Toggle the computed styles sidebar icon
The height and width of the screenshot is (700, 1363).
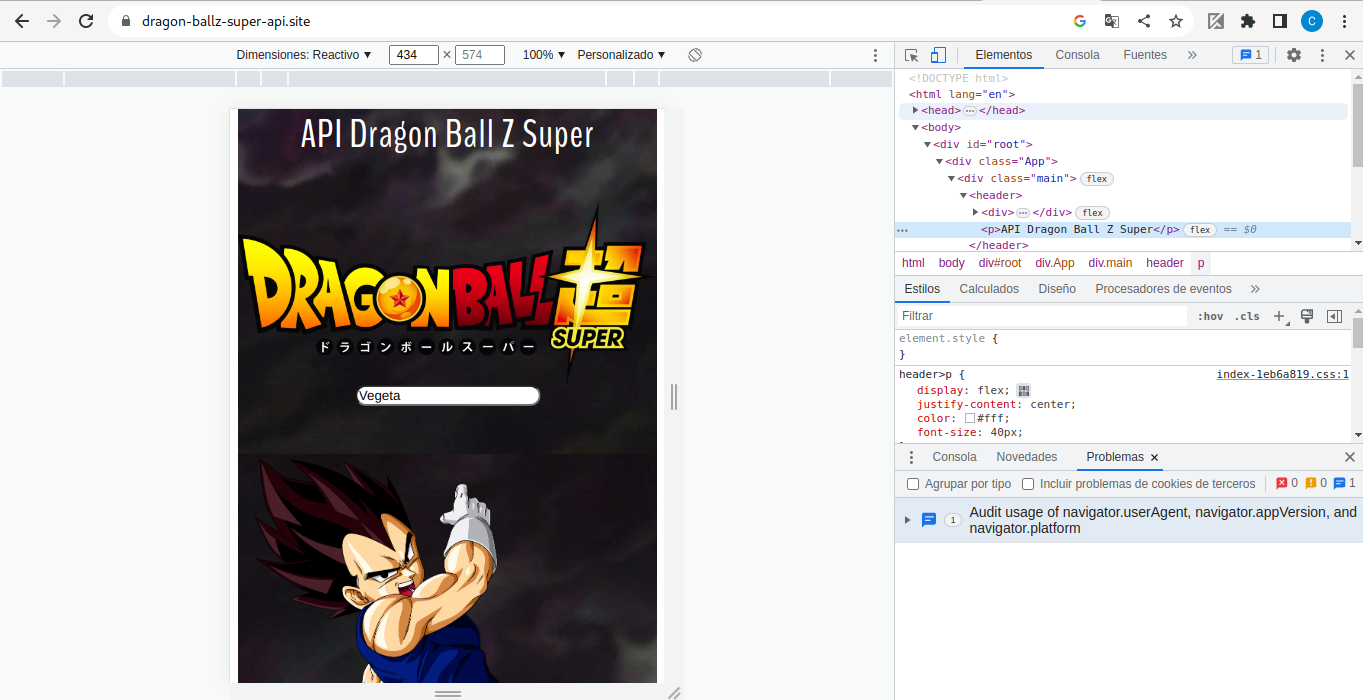(1333, 316)
